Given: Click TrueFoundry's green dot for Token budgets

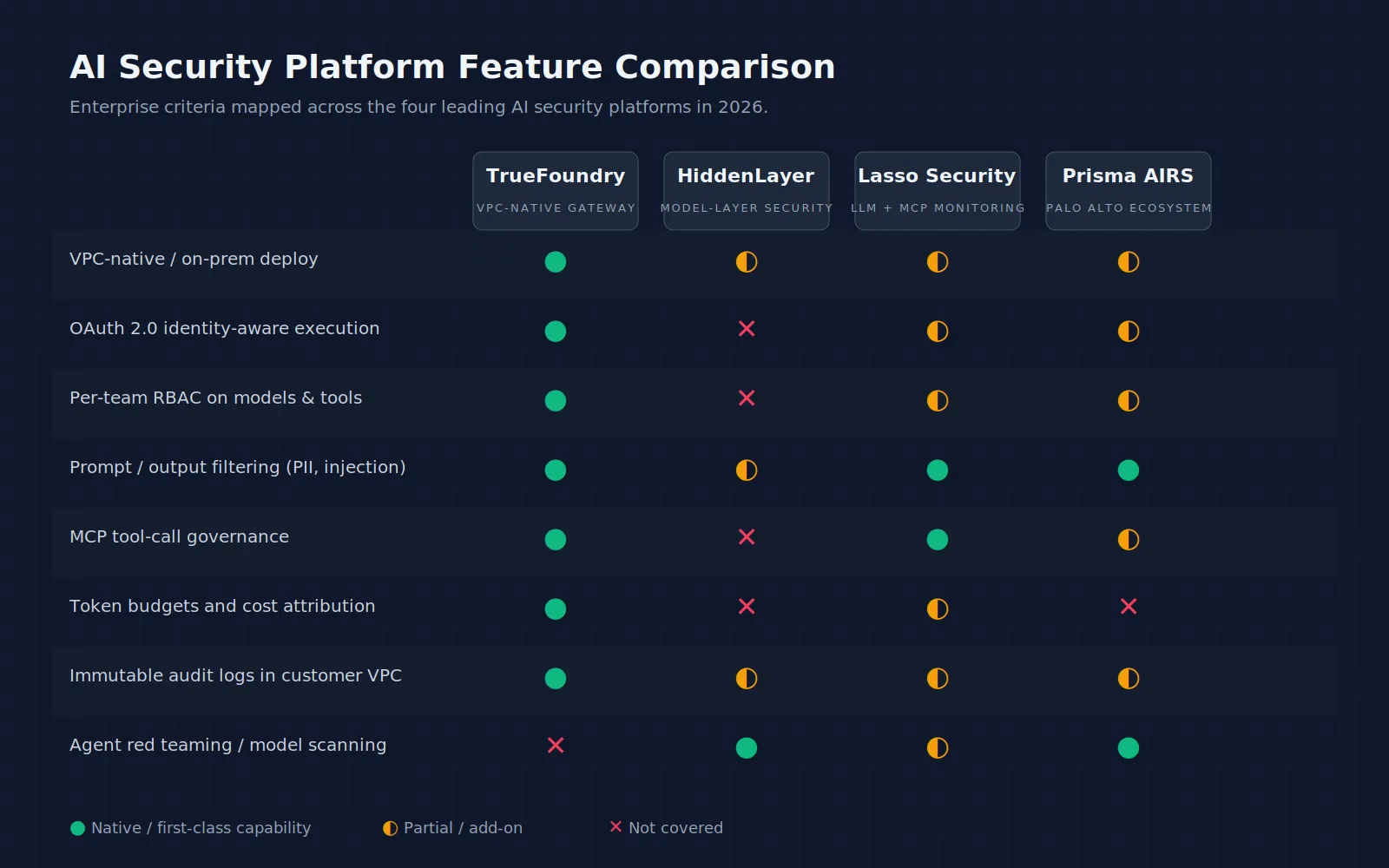Looking at the screenshot, I should [x=556, y=608].
